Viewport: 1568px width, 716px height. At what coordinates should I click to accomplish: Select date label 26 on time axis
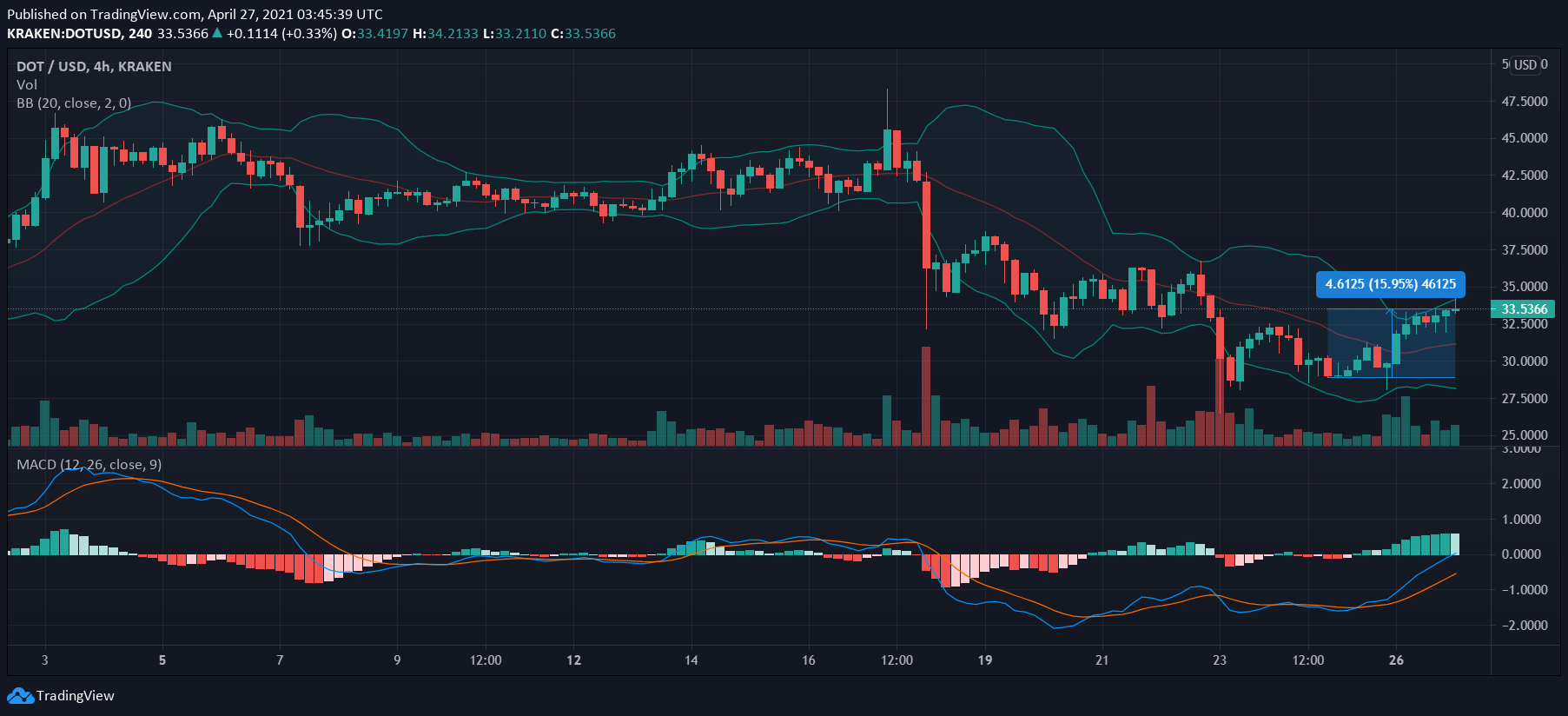coord(1396,660)
